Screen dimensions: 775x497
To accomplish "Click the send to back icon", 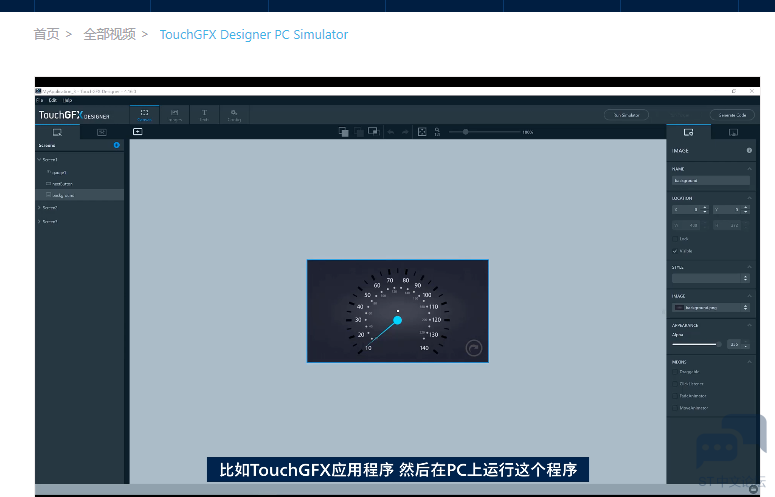I will 374,132.
